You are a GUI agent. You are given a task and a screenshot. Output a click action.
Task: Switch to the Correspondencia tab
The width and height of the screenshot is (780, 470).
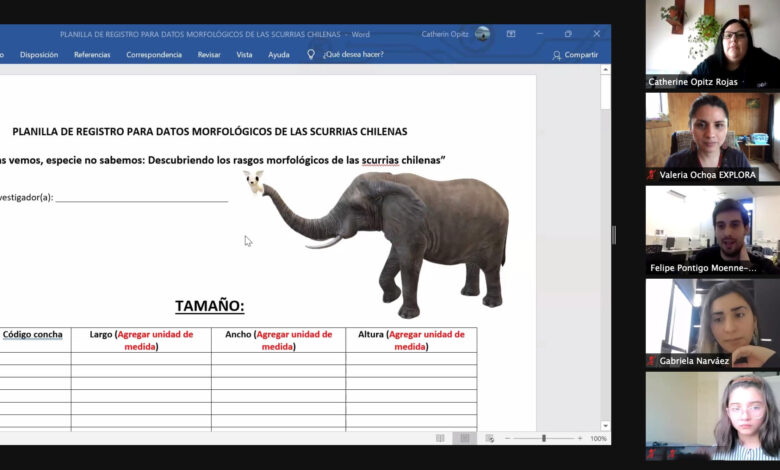tap(154, 55)
